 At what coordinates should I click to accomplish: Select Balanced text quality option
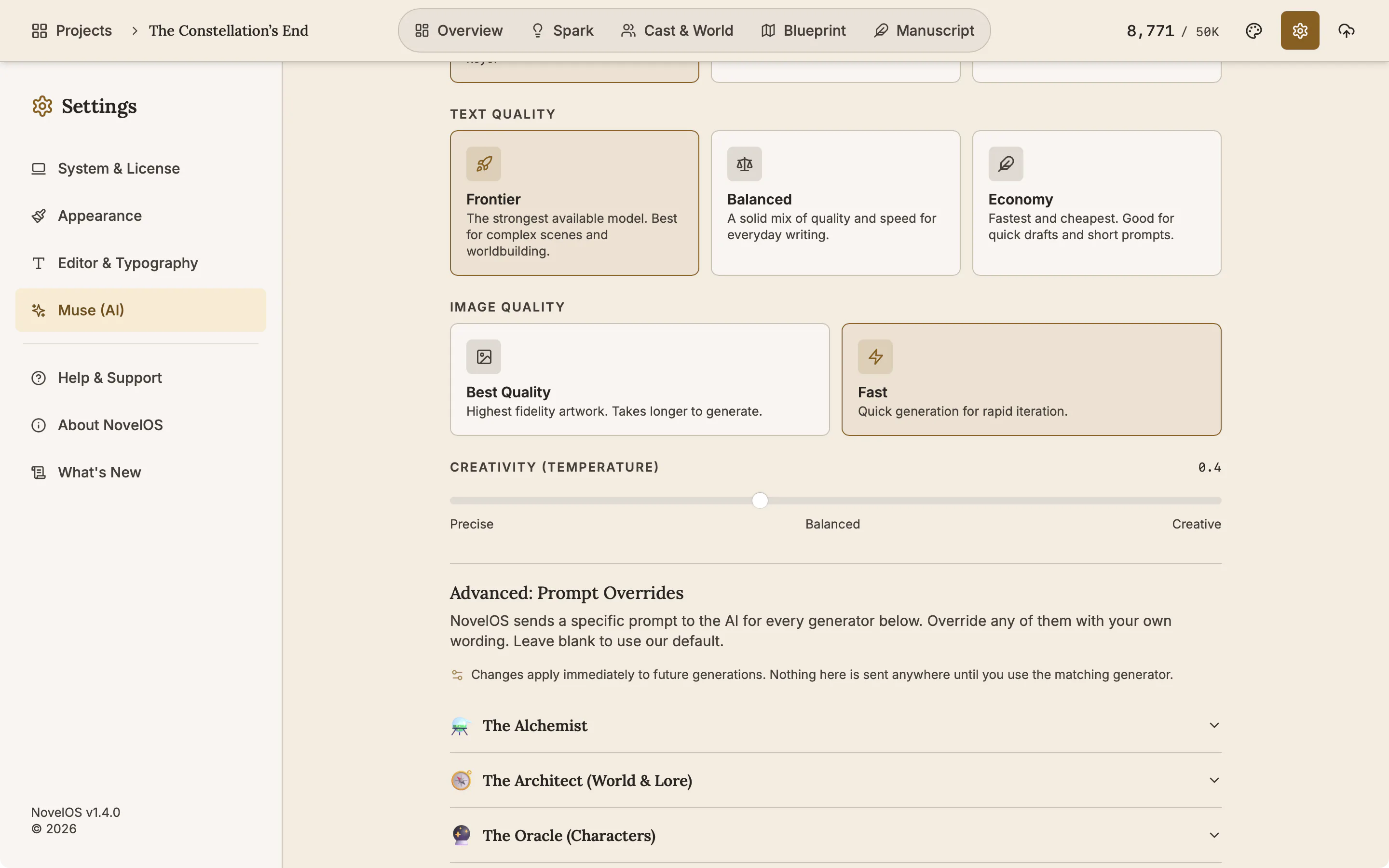(835, 203)
